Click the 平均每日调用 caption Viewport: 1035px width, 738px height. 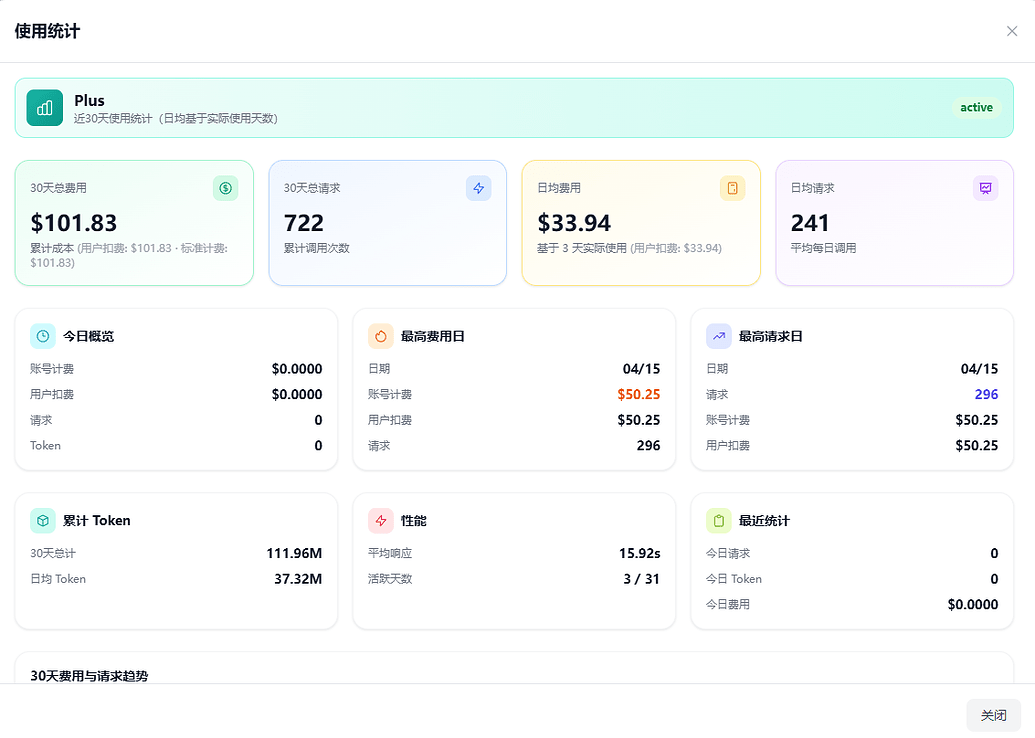coord(824,248)
